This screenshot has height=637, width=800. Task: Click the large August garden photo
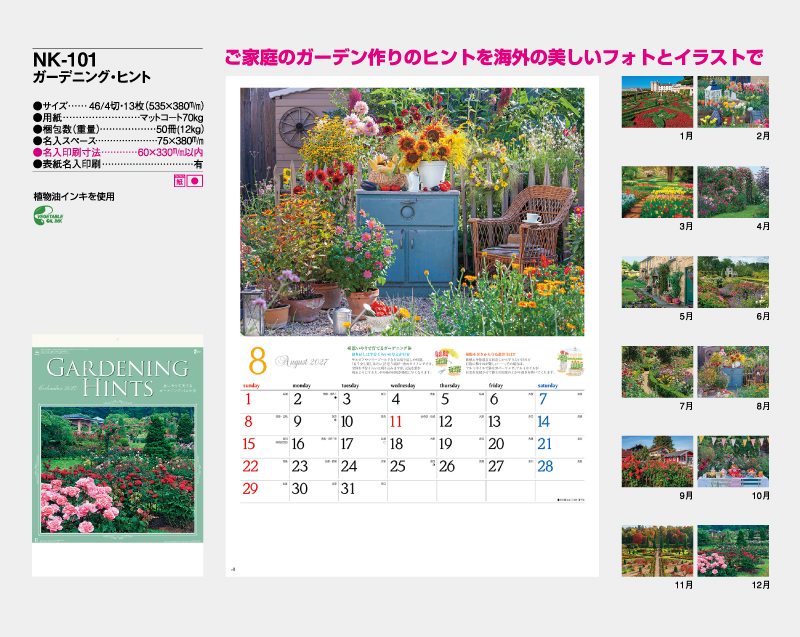(412, 212)
